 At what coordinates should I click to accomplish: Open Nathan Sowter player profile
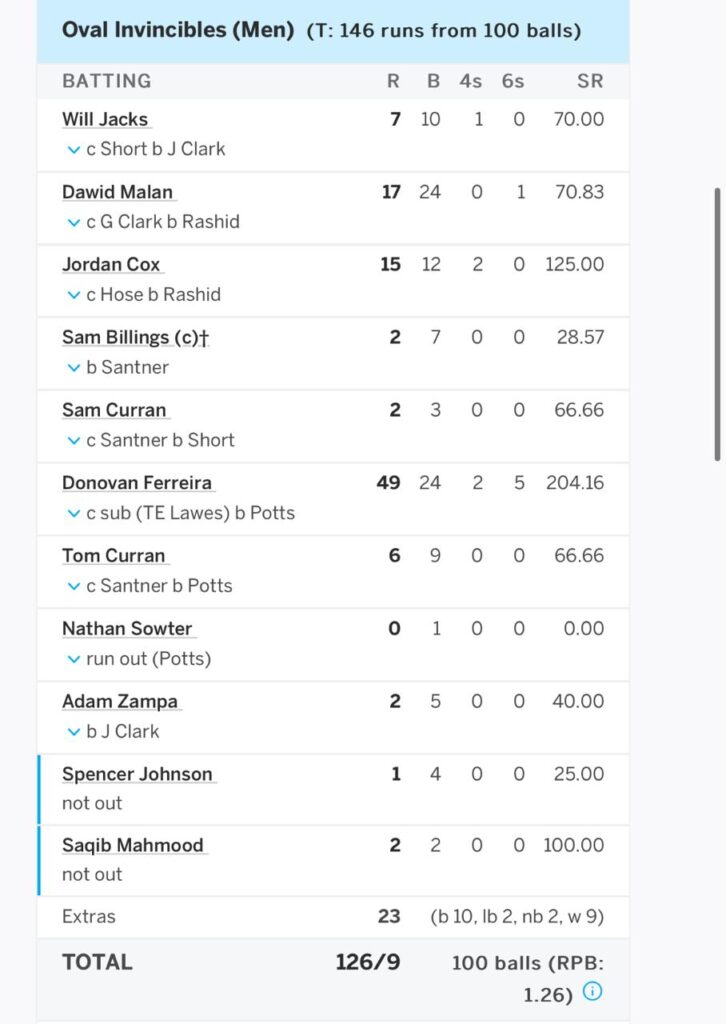pyautogui.click(x=127, y=628)
